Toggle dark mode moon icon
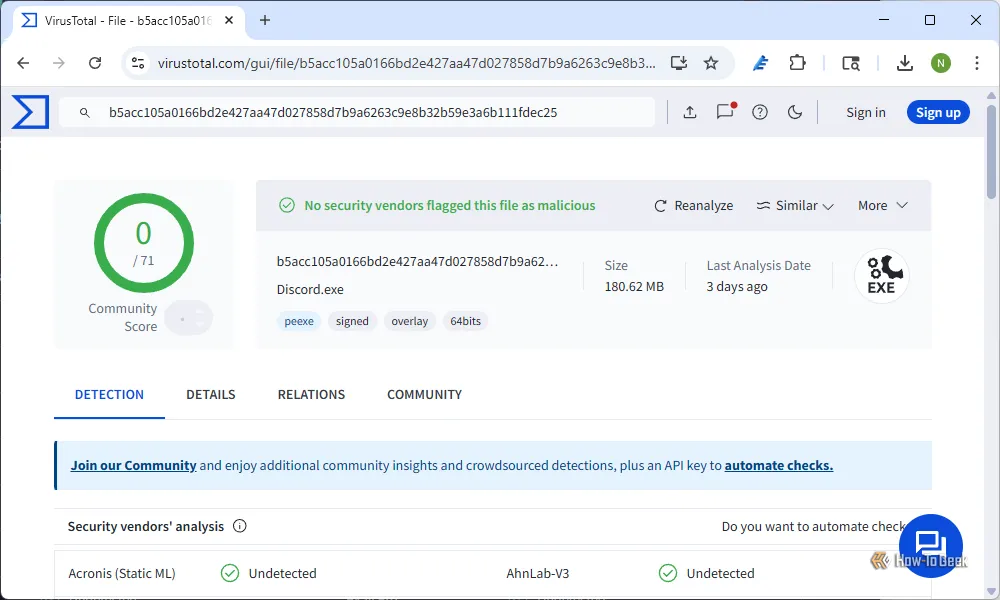This screenshot has width=1000, height=600. pos(795,112)
